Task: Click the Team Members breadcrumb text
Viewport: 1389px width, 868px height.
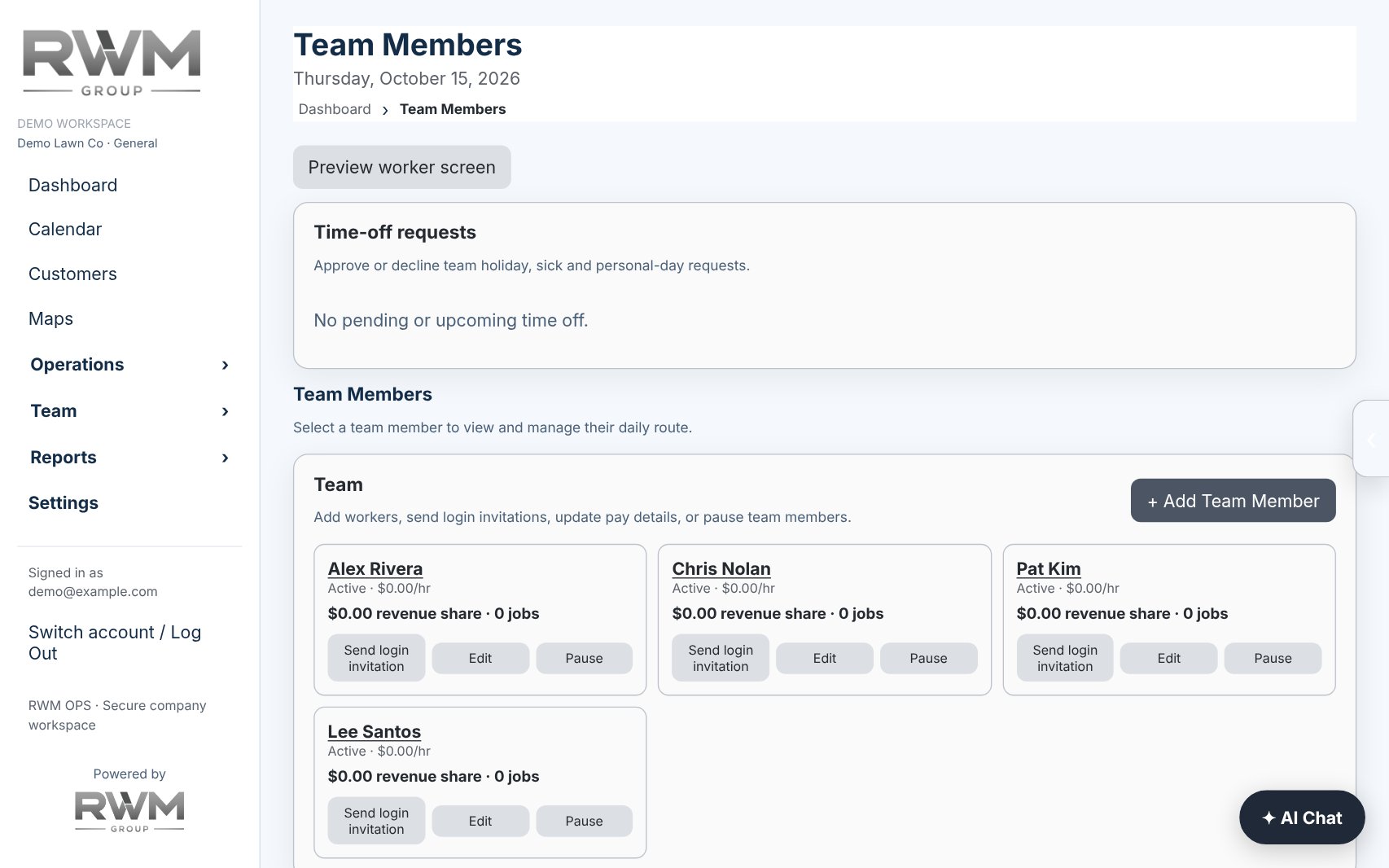Action: tap(453, 109)
